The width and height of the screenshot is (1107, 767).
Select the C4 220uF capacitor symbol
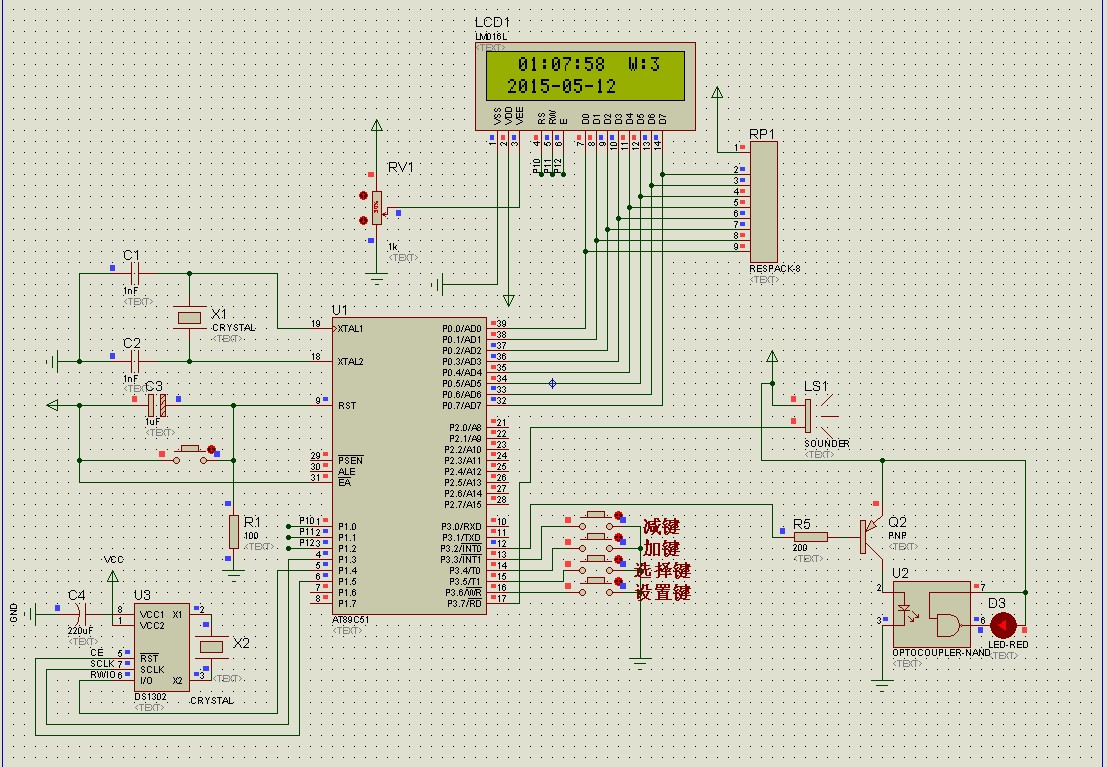pos(80,614)
